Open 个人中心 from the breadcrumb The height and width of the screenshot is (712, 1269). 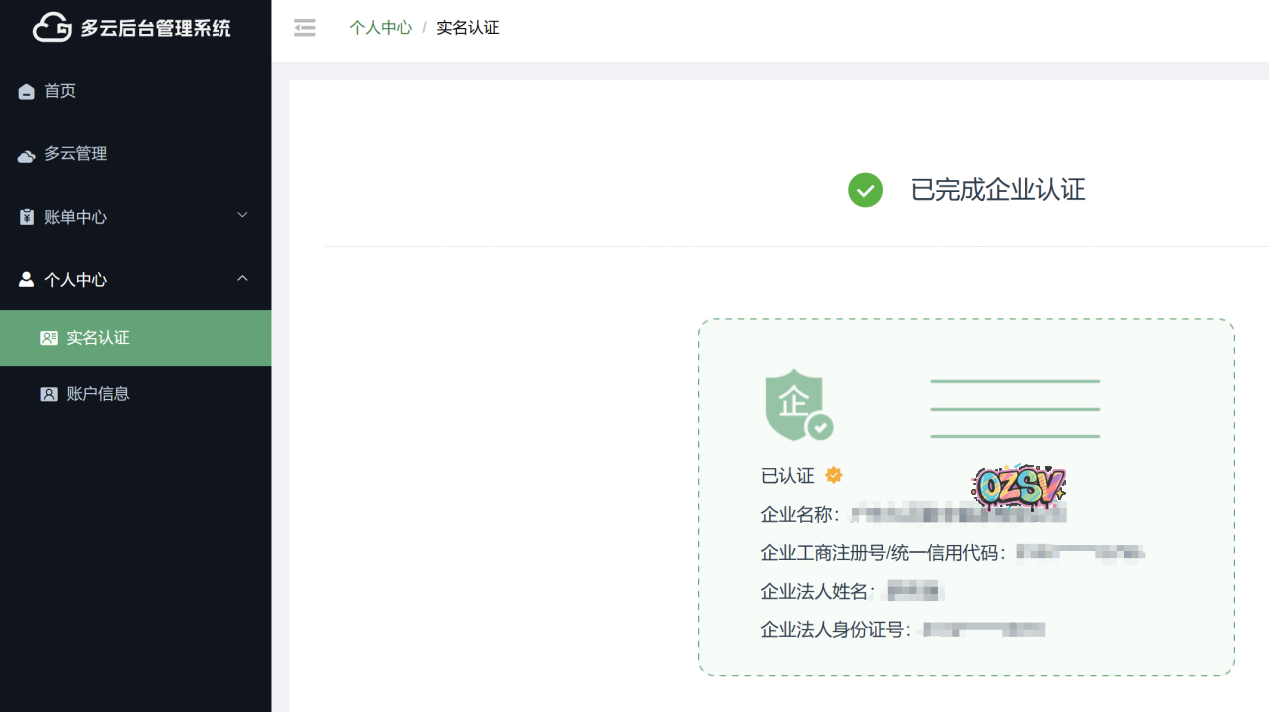380,28
